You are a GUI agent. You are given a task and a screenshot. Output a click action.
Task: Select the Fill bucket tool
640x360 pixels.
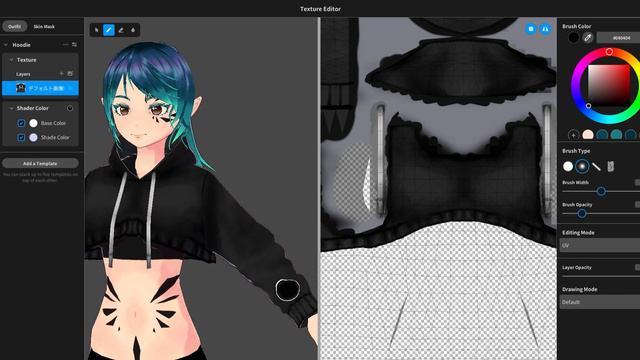tap(133, 30)
